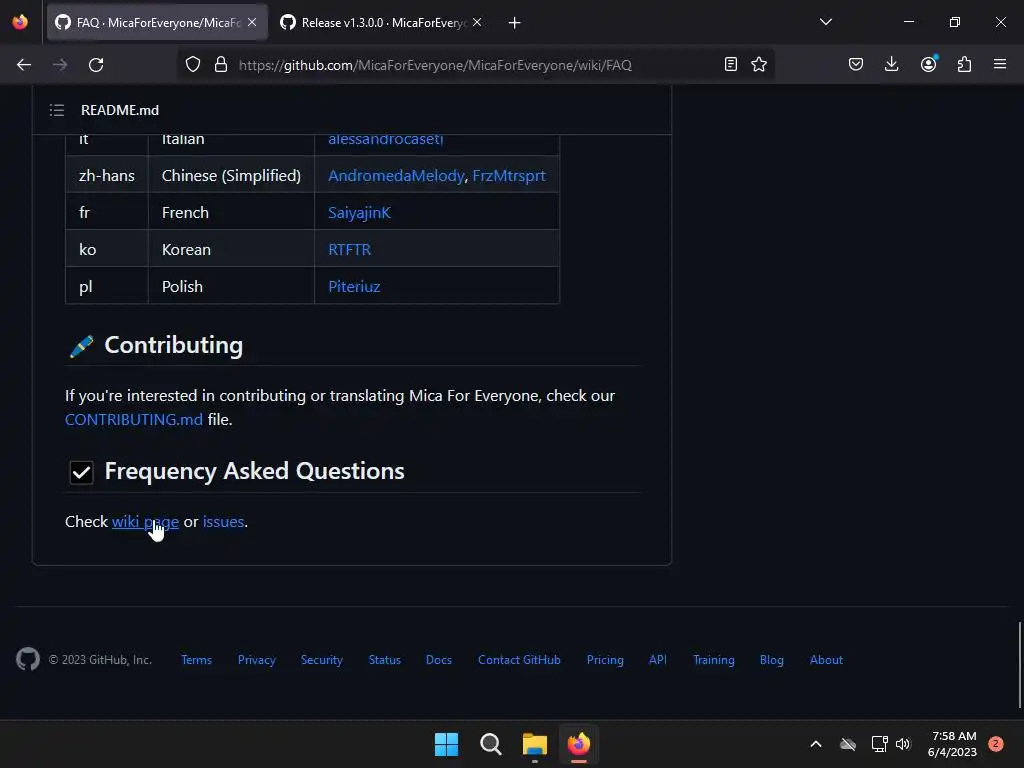Viewport: 1024px width, 768px height.
Task: Open Piteriuz's profile link
Action: [354, 287]
